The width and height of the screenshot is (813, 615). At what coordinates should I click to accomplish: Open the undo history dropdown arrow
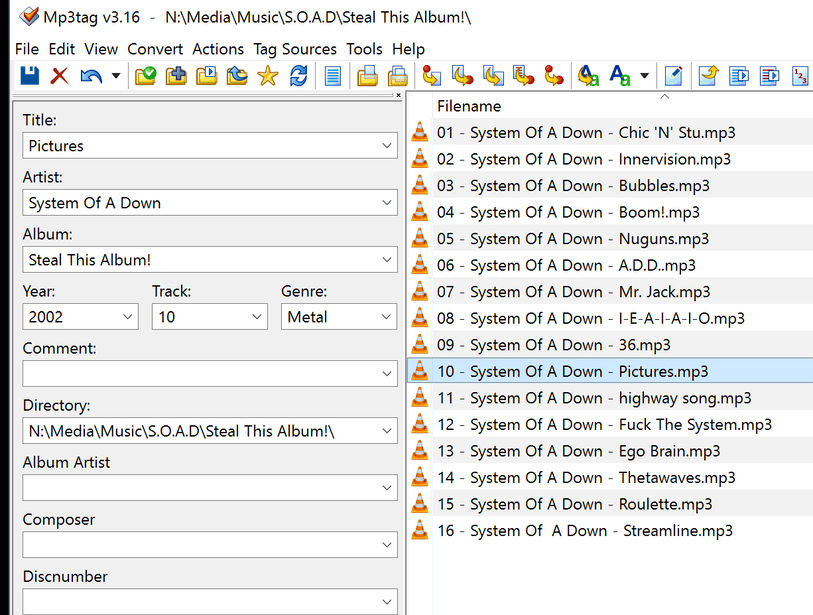[x=116, y=76]
